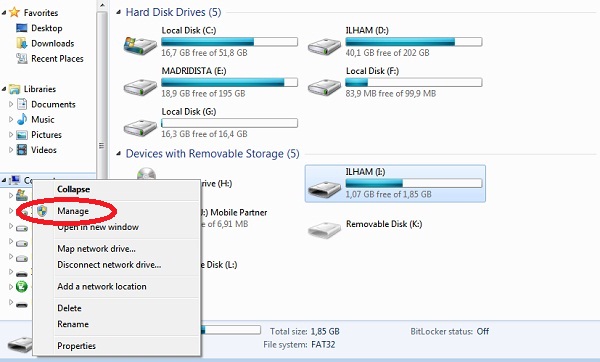Click the Desktop icon in Favorites
Screen dimensions: 600x362
tap(22, 28)
